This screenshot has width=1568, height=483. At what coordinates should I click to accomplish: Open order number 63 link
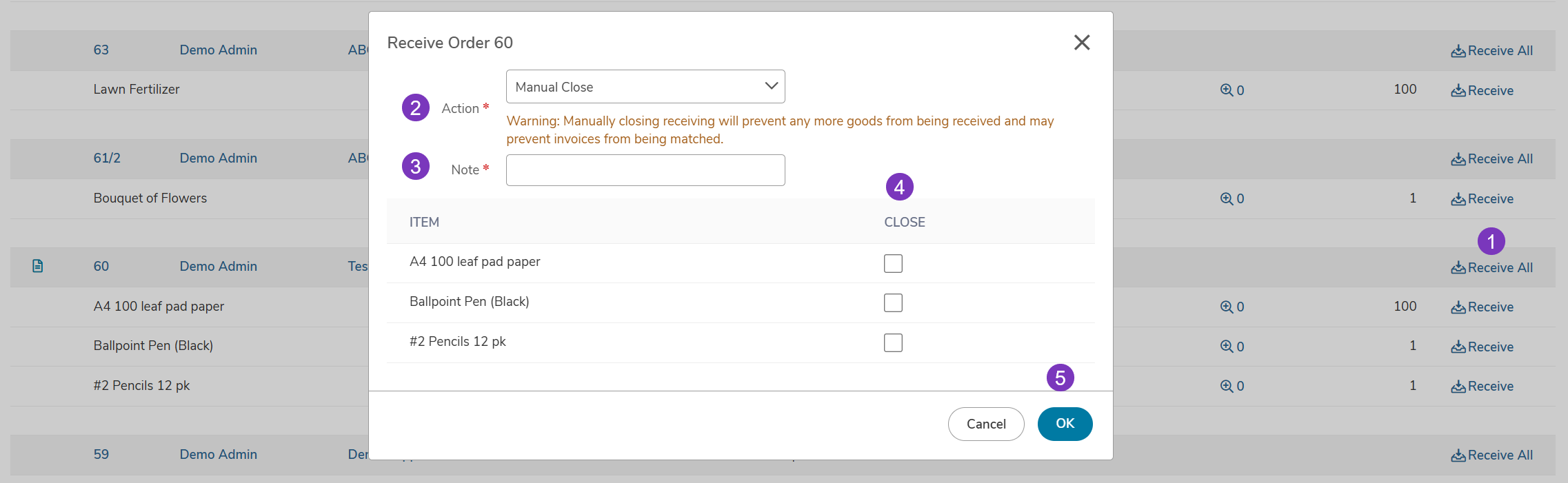click(101, 50)
